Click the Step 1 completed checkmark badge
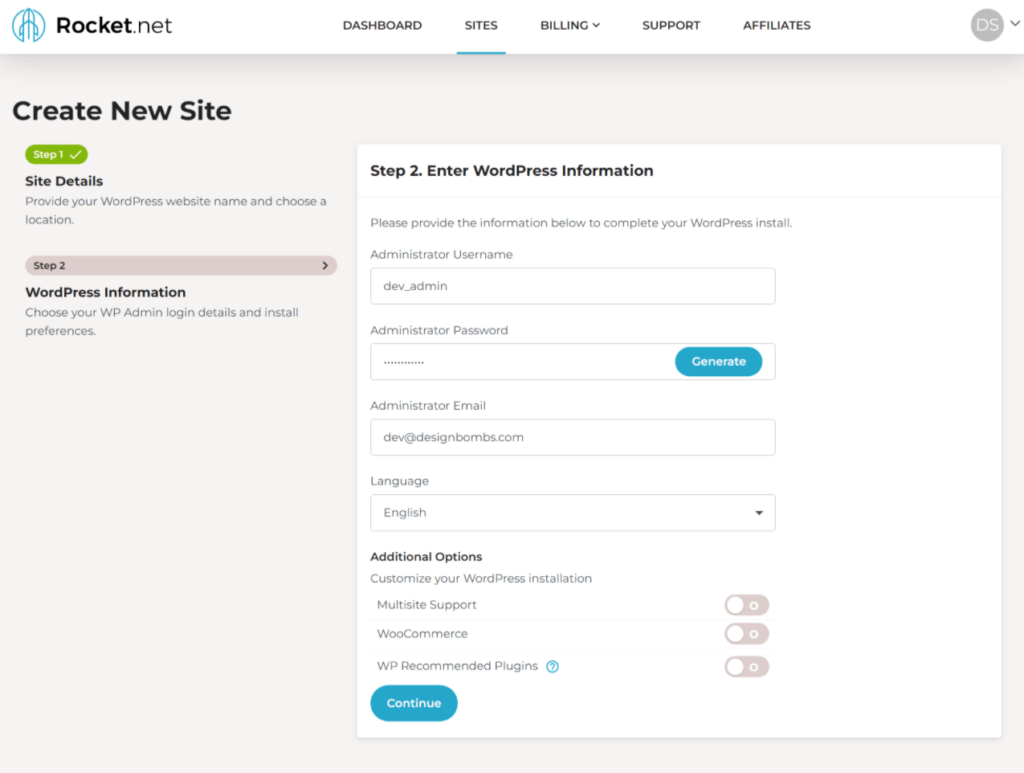 pyautogui.click(x=56, y=155)
